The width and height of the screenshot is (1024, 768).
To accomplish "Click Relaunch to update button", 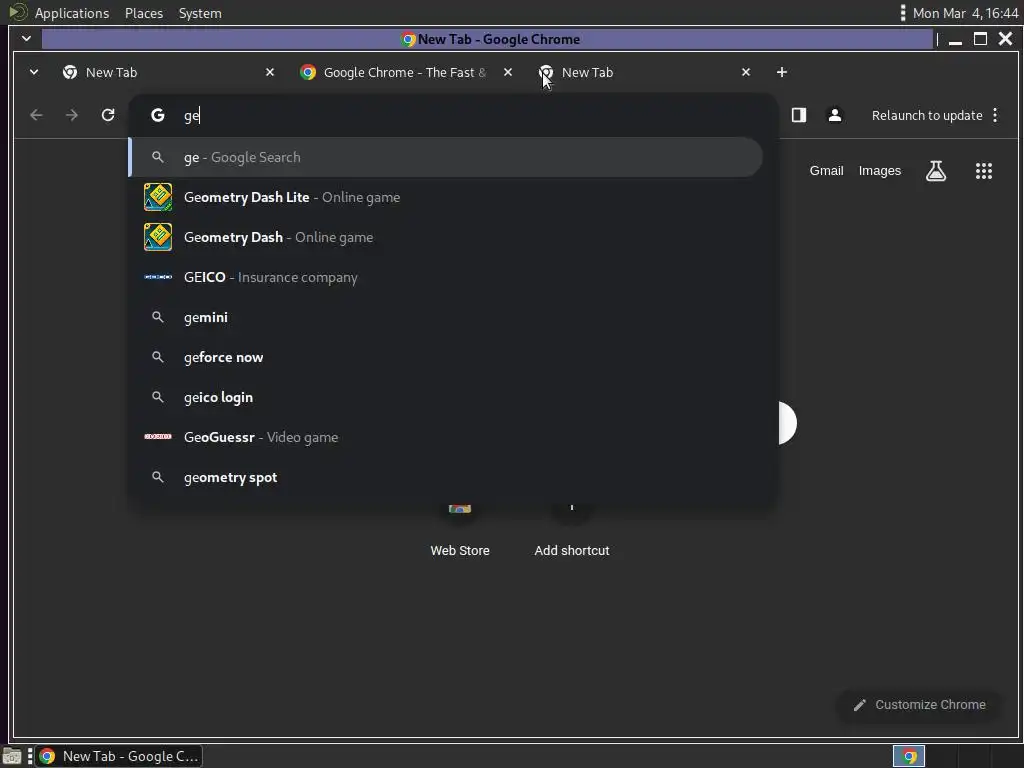I will pyautogui.click(x=927, y=116).
